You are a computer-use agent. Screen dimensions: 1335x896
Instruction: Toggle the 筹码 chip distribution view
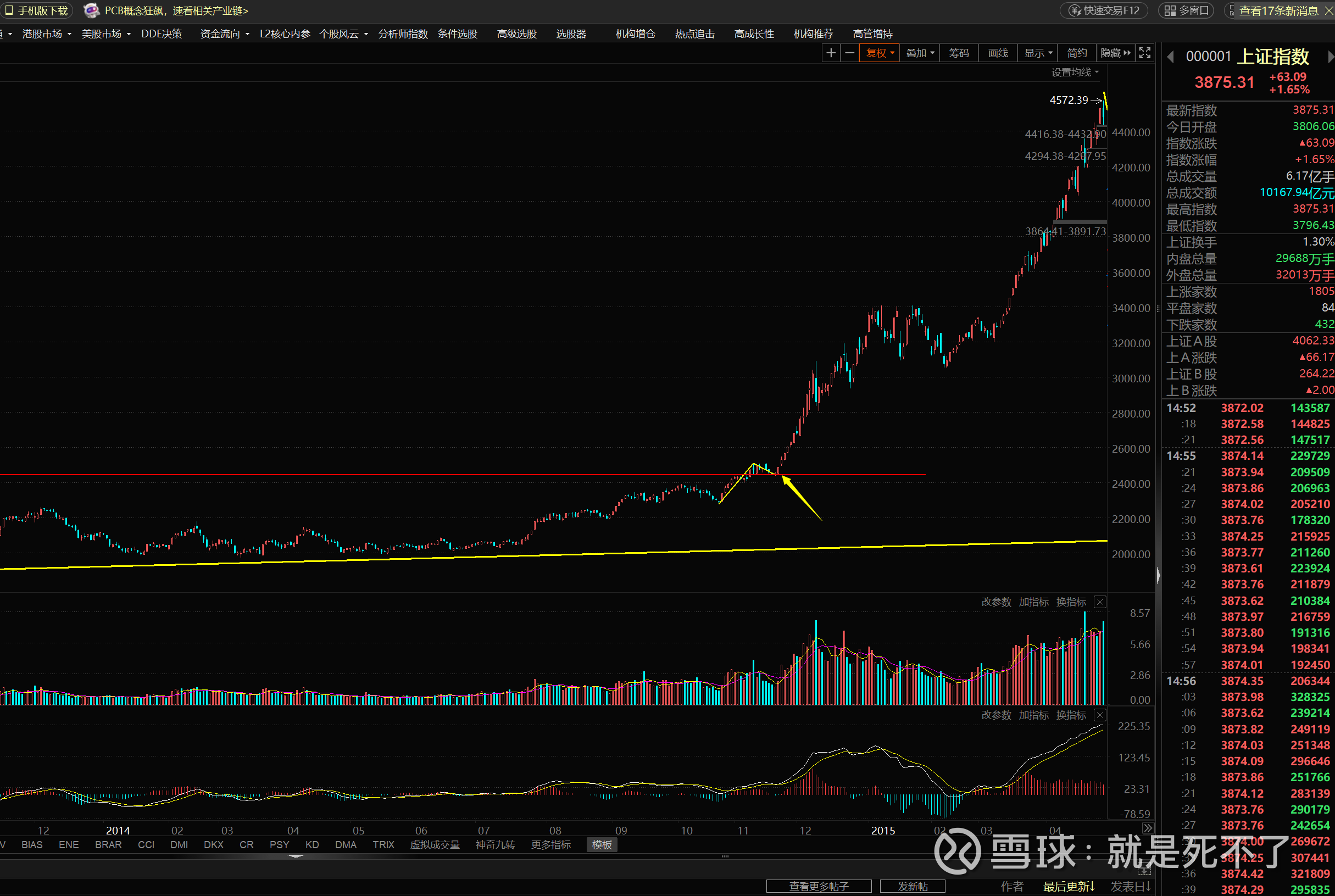tap(958, 53)
